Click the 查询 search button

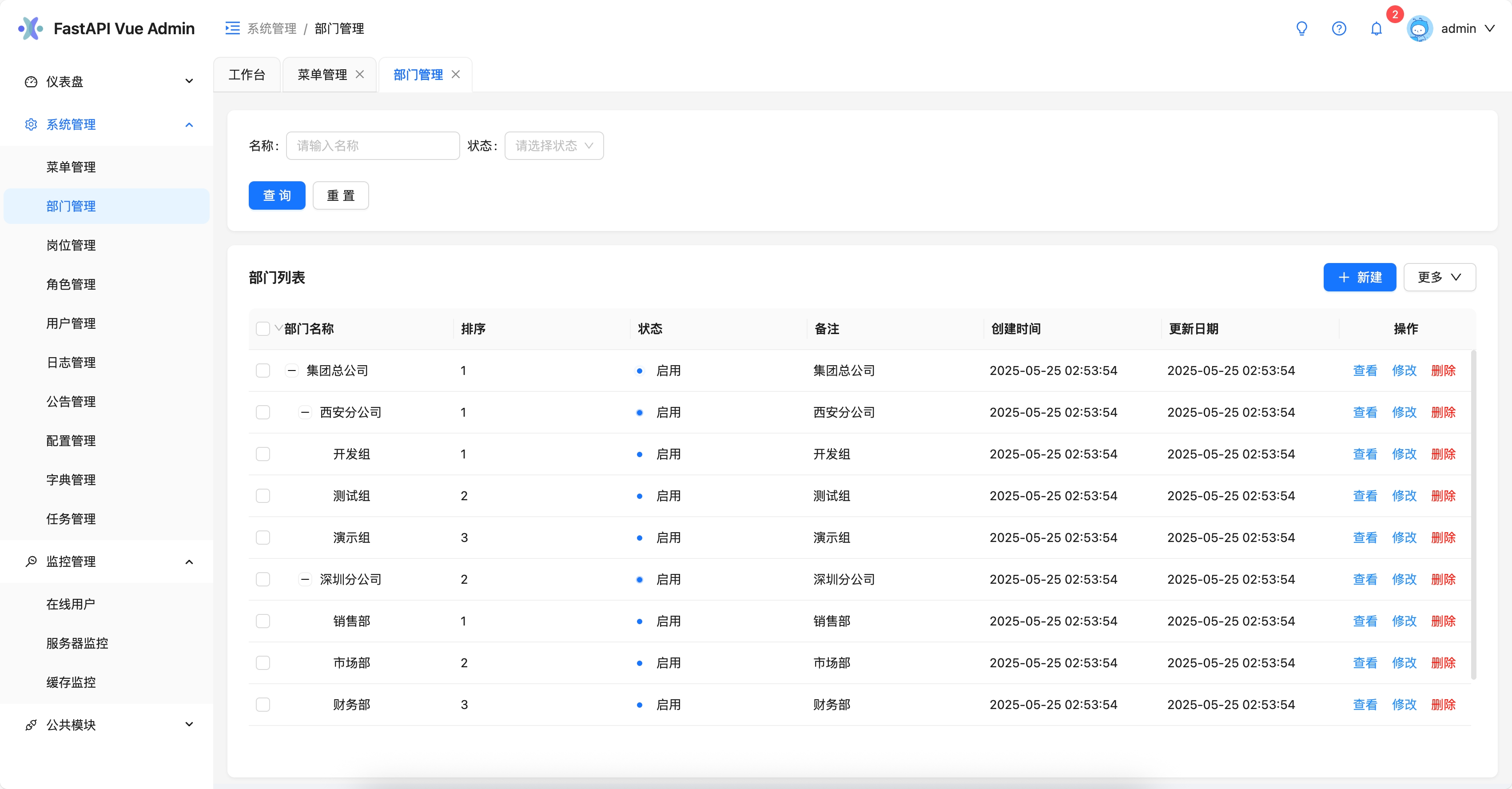(x=277, y=195)
